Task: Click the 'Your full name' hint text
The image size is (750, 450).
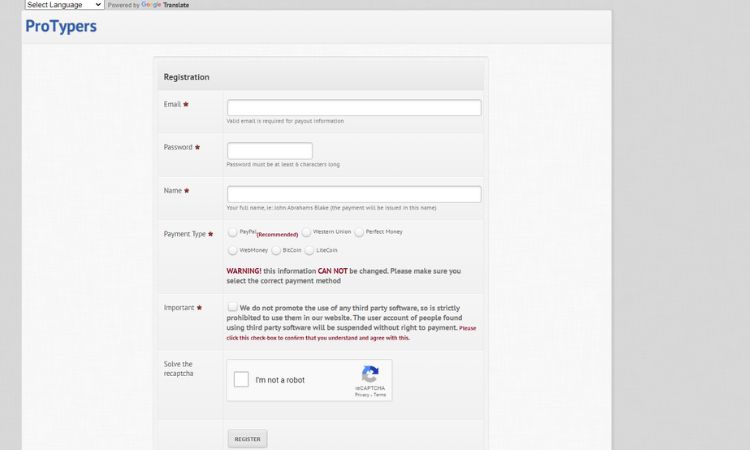Action: pos(331,208)
